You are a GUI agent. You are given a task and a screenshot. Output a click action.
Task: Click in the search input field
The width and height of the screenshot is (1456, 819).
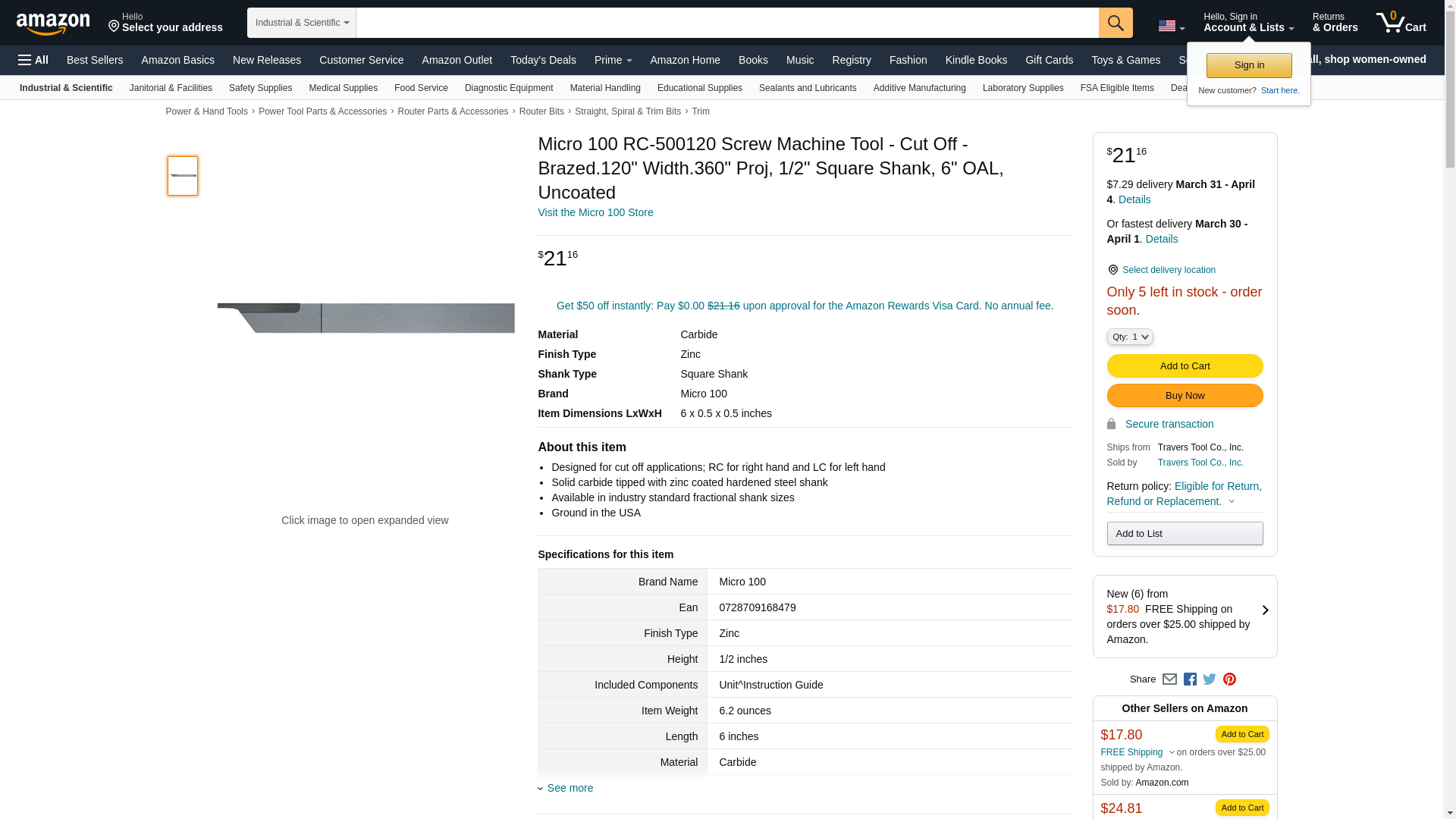[726, 23]
